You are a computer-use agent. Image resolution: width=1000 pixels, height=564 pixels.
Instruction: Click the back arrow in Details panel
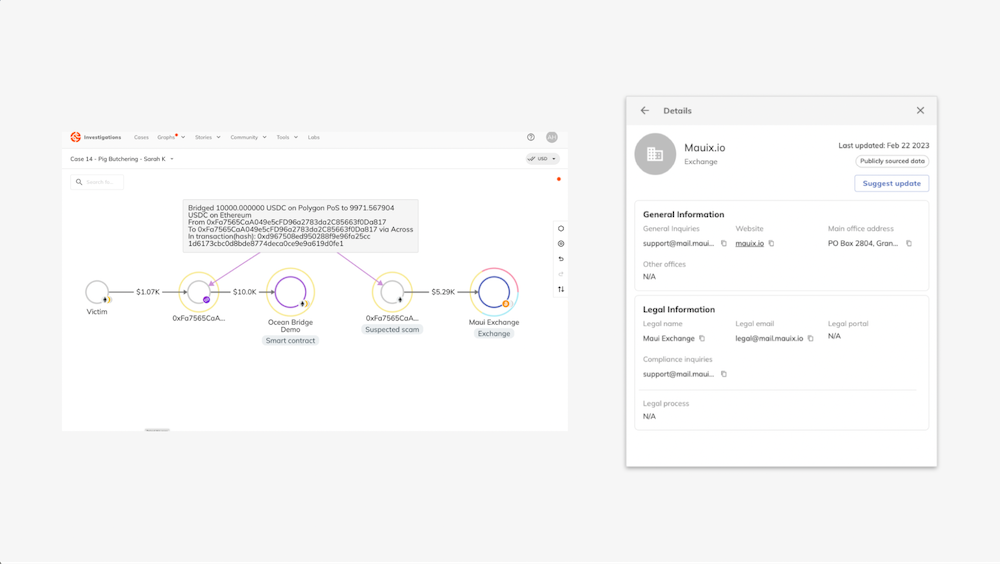645,111
